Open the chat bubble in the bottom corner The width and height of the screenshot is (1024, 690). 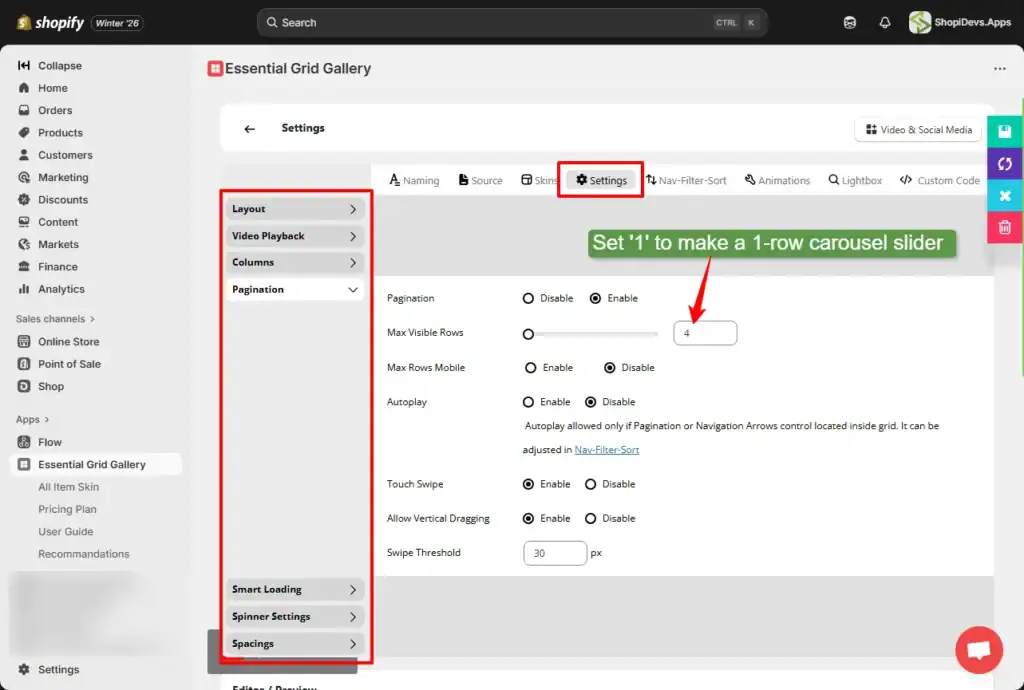pyautogui.click(x=978, y=650)
